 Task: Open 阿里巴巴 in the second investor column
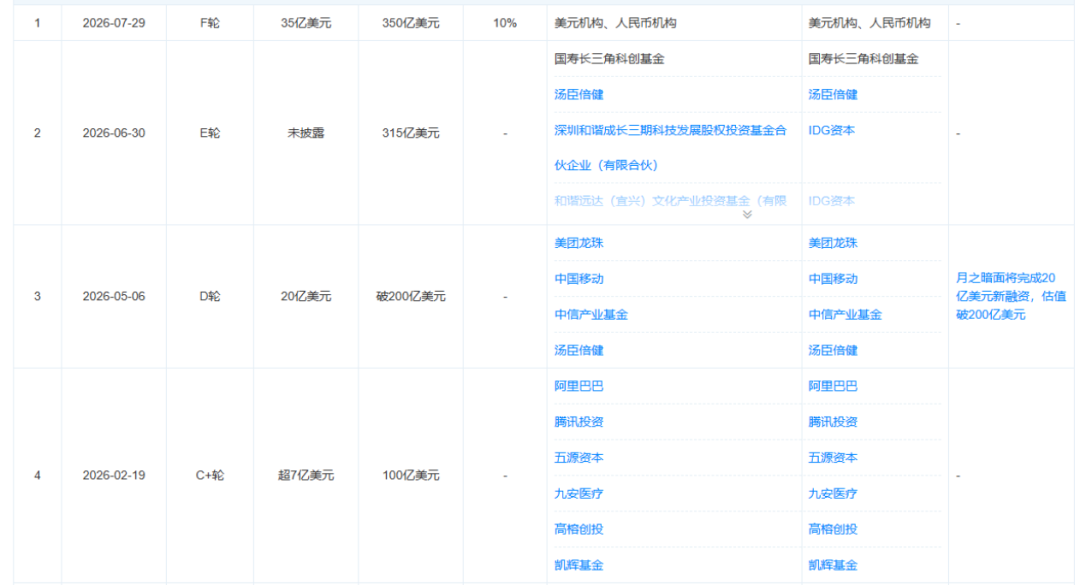[833, 386]
